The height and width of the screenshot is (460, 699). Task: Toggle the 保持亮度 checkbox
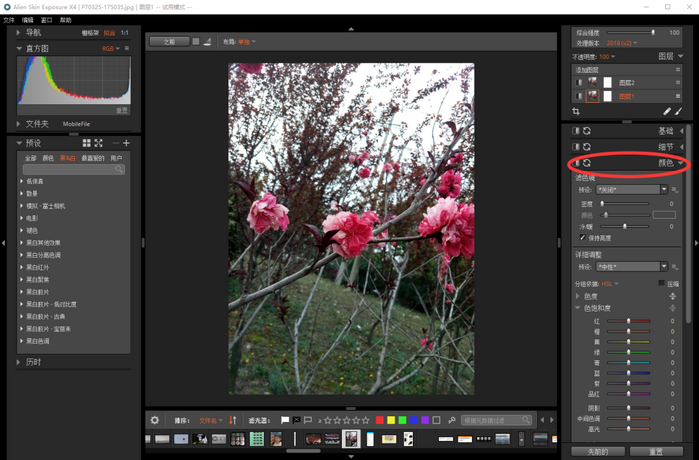tap(583, 238)
